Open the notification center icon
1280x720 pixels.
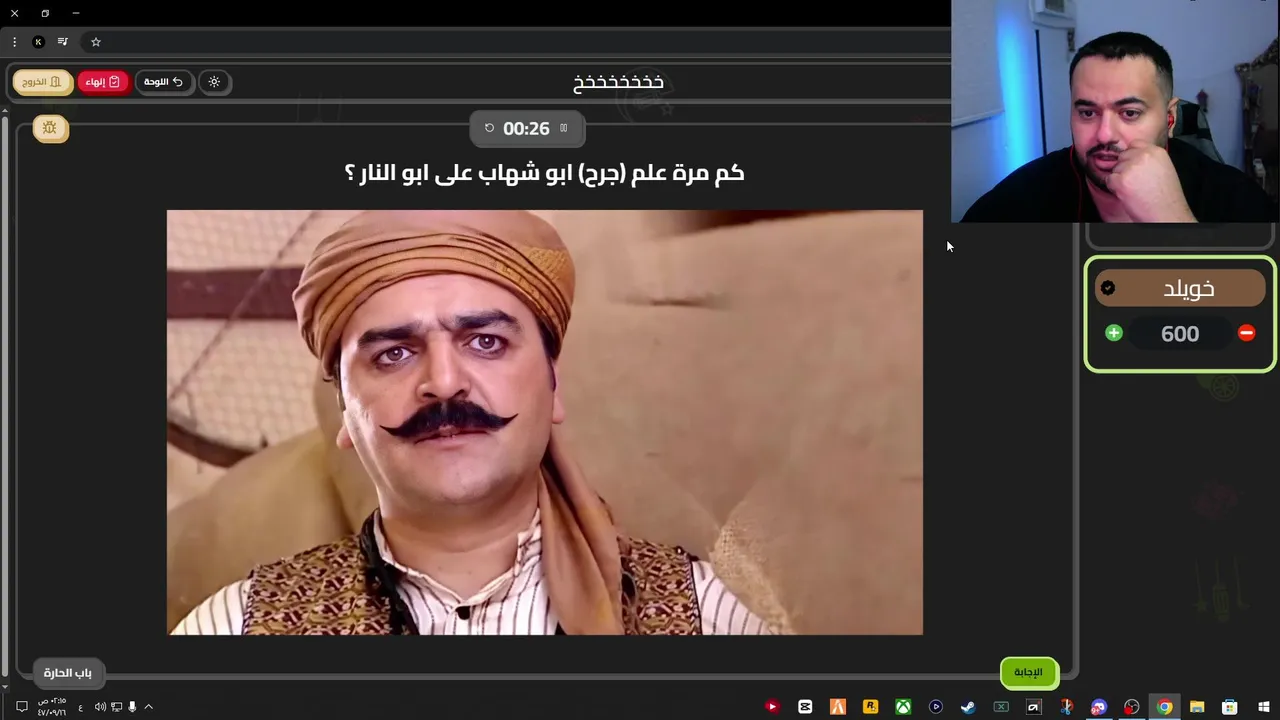click(21, 707)
